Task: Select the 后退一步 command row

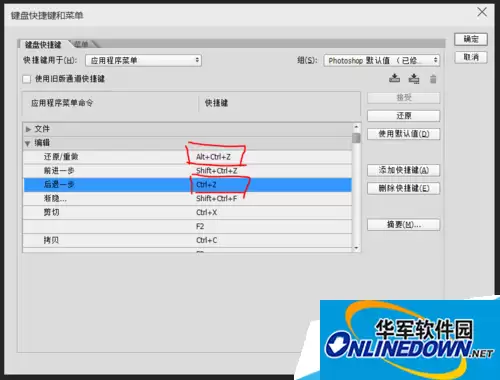Action: 187,185
